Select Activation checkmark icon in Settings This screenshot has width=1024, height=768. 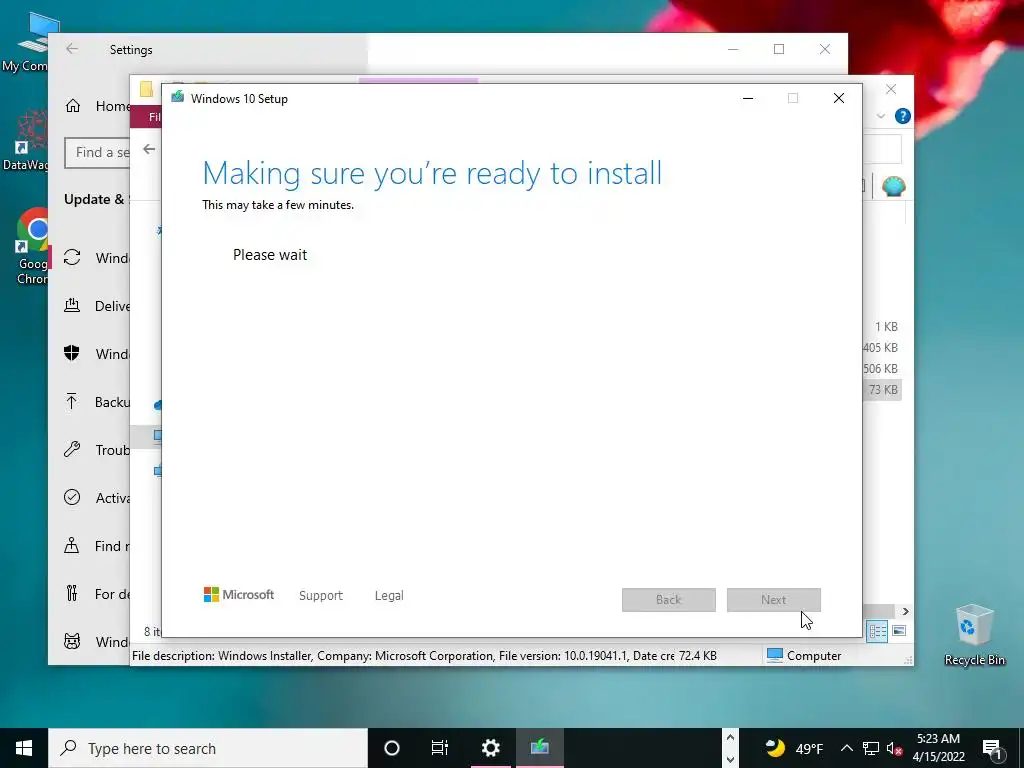point(72,497)
